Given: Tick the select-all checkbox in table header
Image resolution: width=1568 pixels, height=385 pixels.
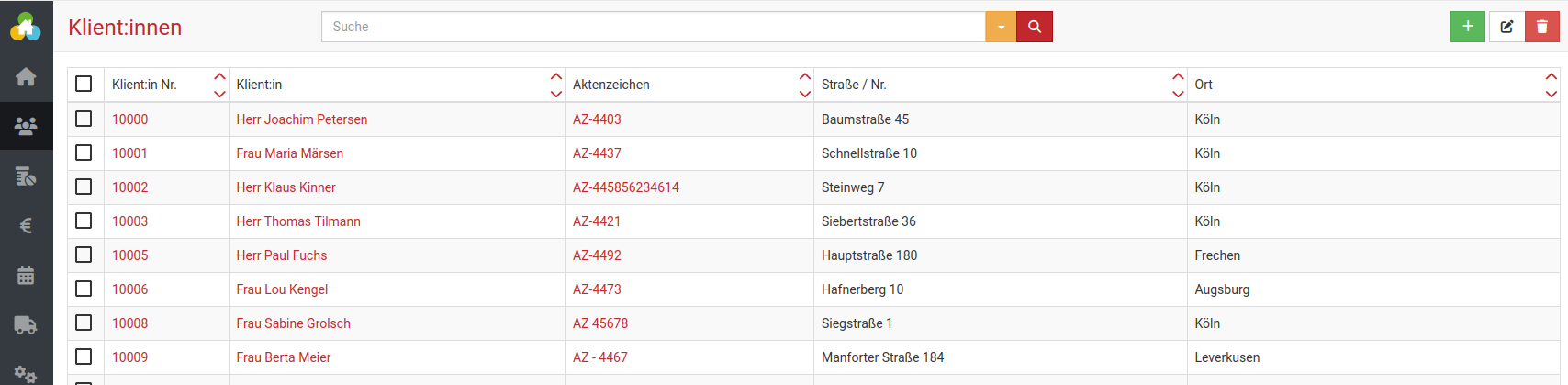Looking at the screenshot, I should tap(84, 84).
